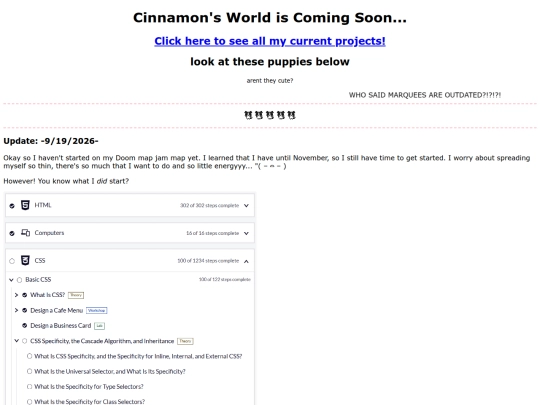Toggle the CSS Specificity section circle
The height and width of the screenshot is (405, 540).
click(24, 341)
